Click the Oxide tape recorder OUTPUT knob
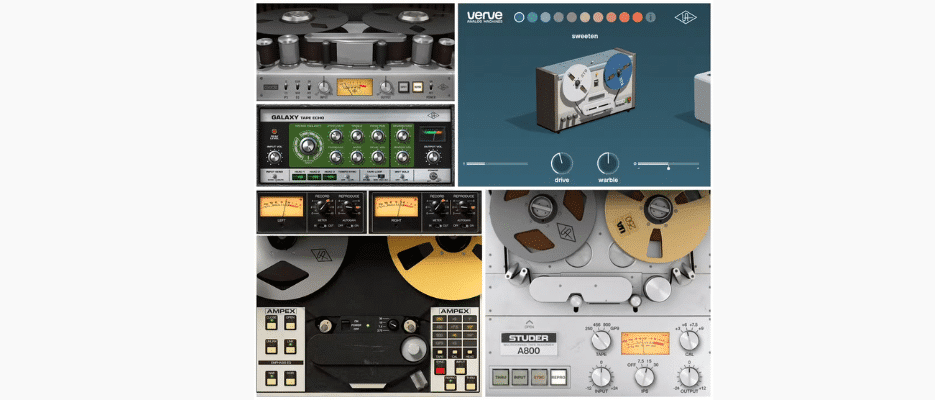 [x=386, y=87]
